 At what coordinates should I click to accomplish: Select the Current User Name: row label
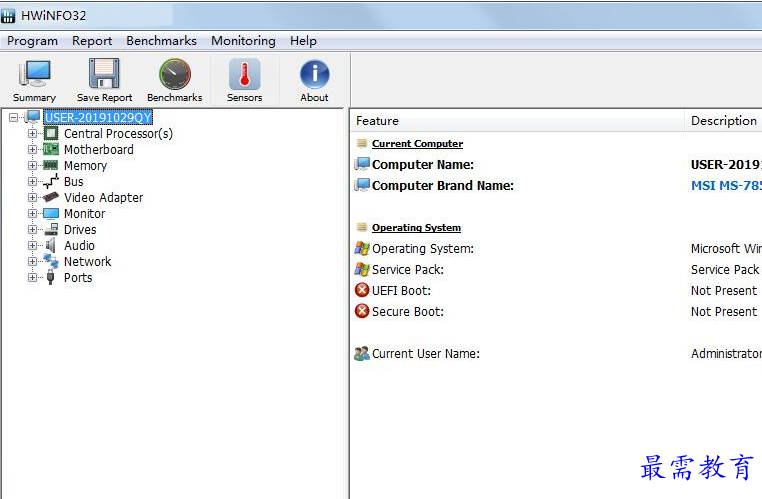(426, 354)
